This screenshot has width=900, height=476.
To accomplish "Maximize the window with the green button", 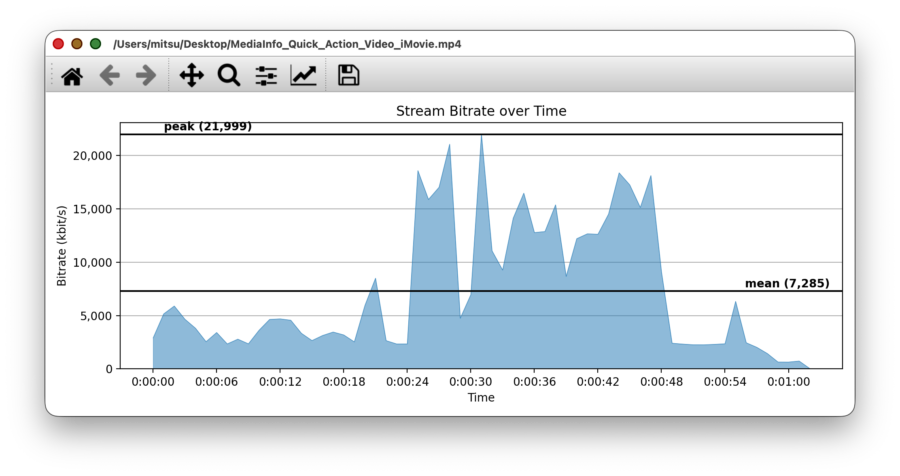I will (96, 44).
